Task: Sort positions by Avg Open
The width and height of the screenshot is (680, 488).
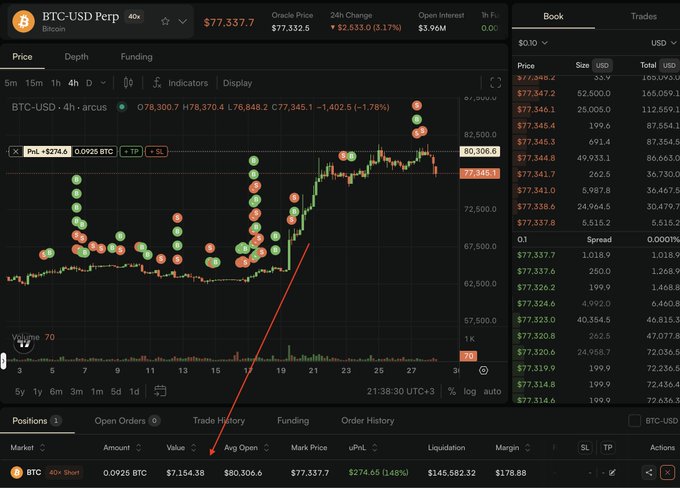Action: (246, 447)
